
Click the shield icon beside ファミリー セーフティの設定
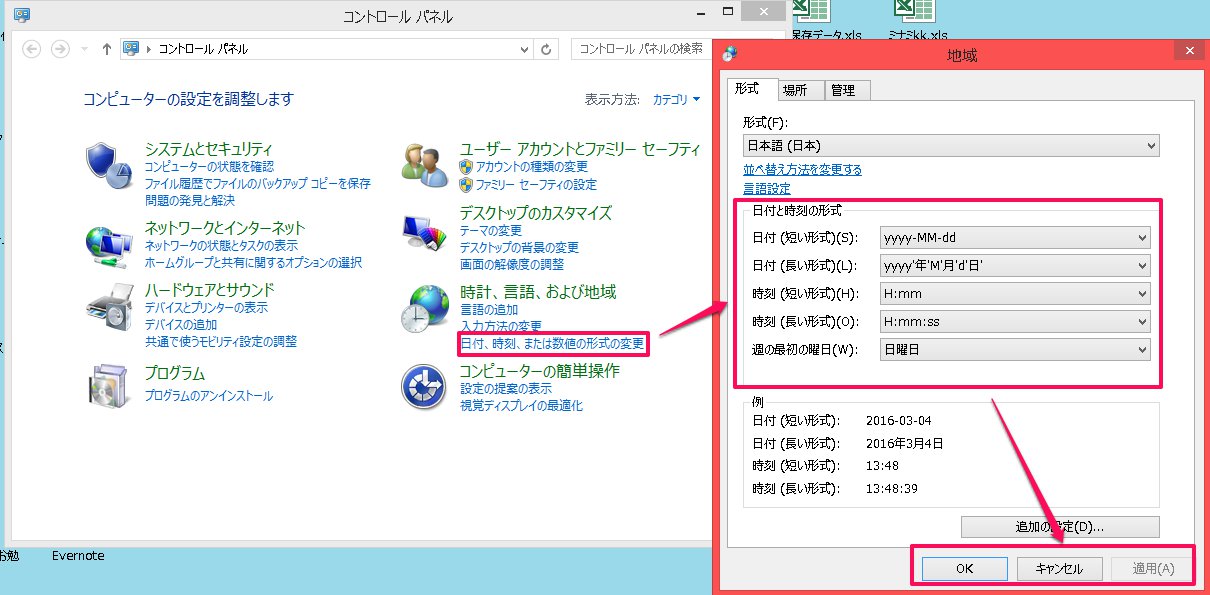(466, 184)
